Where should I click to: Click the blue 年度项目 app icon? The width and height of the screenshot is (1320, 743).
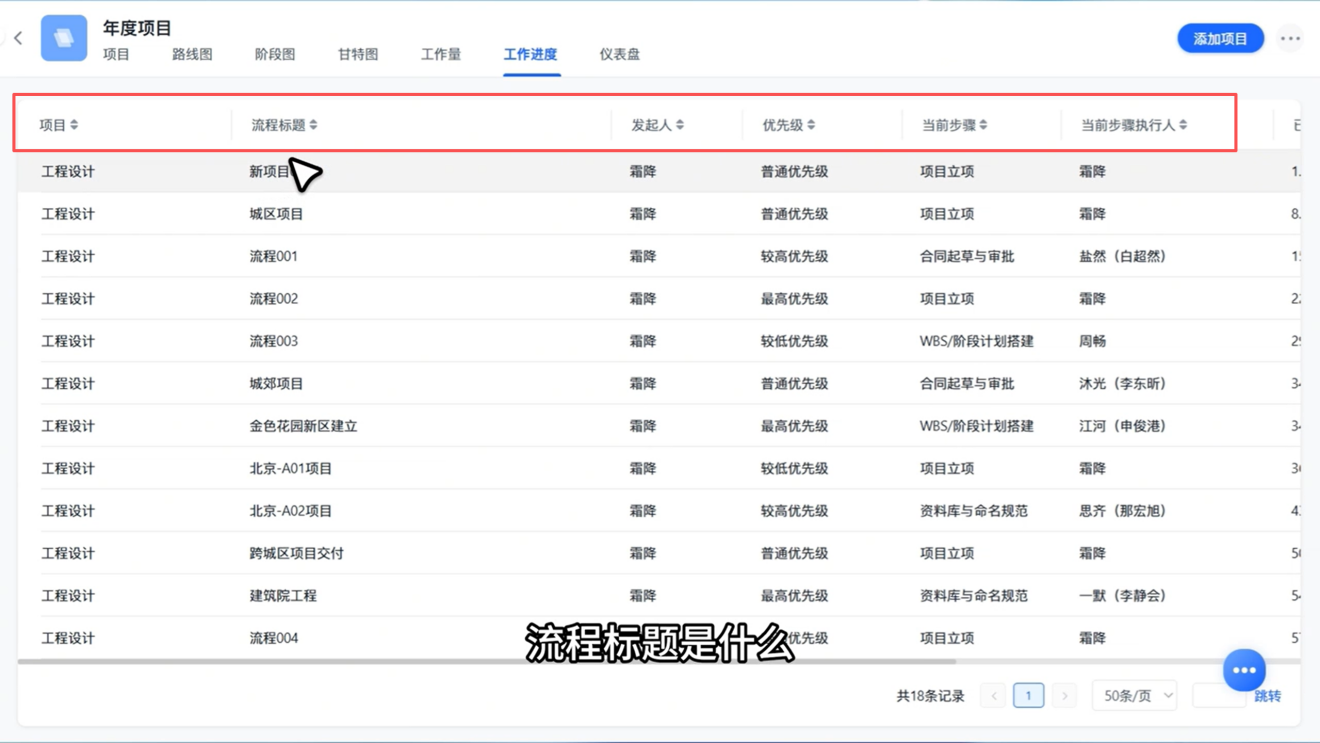[x=63, y=38]
